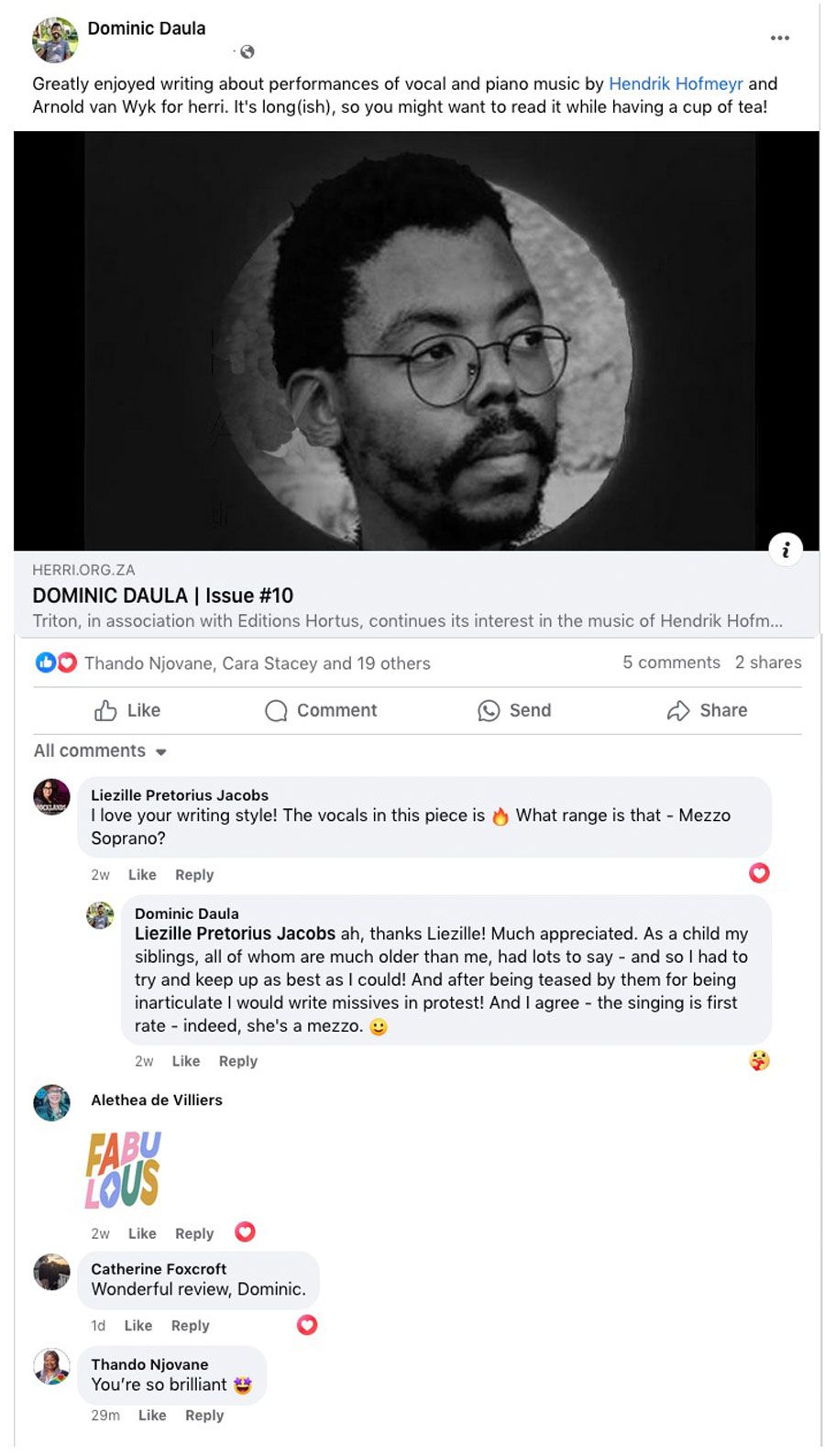The width and height of the screenshot is (825, 1456).
Task: Click the Comment speech bubble icon
Action: [x=276, y=711]
